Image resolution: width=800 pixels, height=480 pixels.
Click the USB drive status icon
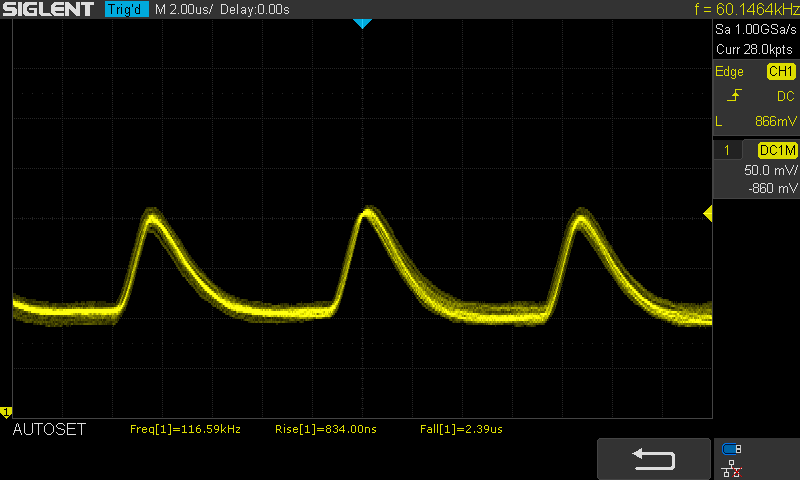click(x=732, y=449)
